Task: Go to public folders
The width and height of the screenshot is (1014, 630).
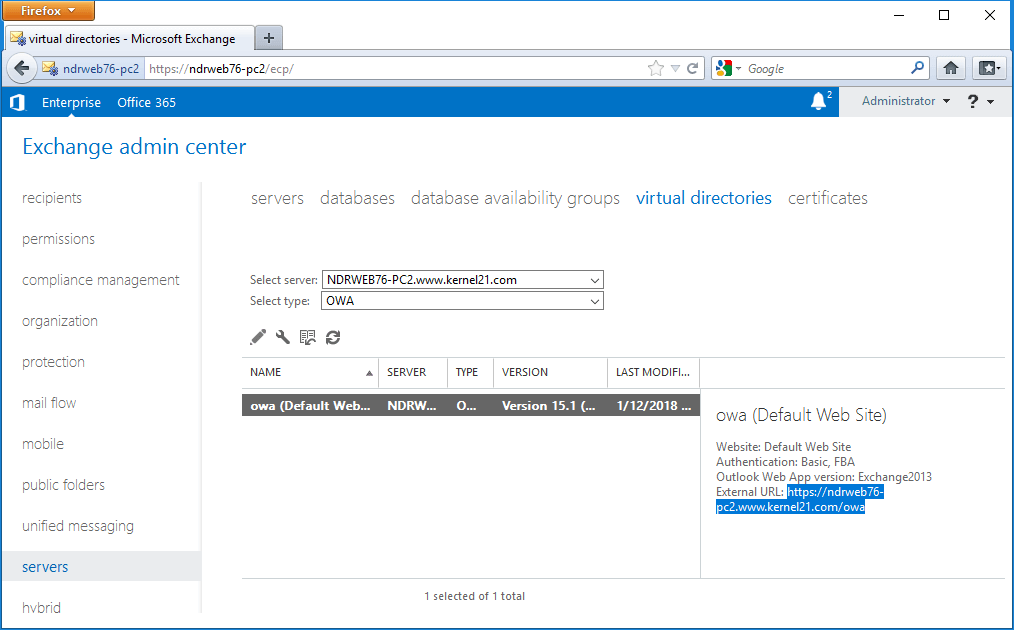Action: click(x=63, y=484)
